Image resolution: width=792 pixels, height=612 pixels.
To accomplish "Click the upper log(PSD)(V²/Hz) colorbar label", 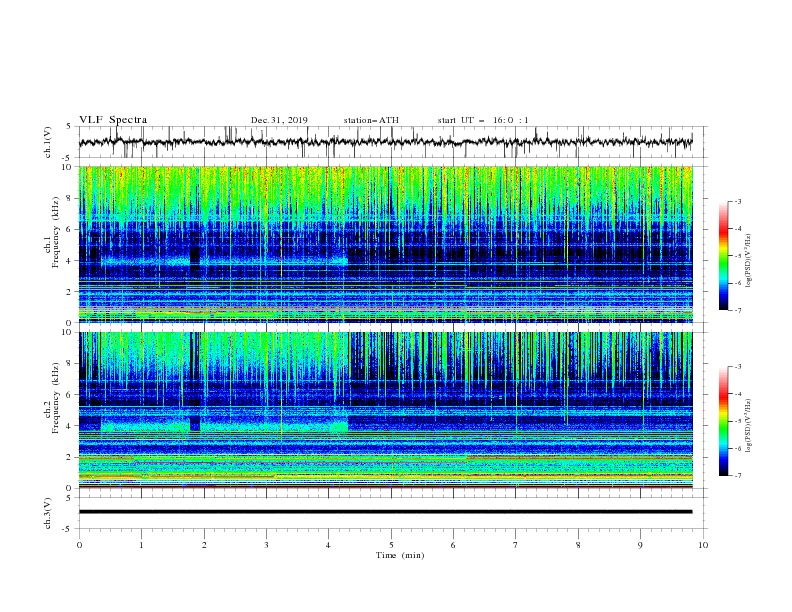I will tap(749, 261).
